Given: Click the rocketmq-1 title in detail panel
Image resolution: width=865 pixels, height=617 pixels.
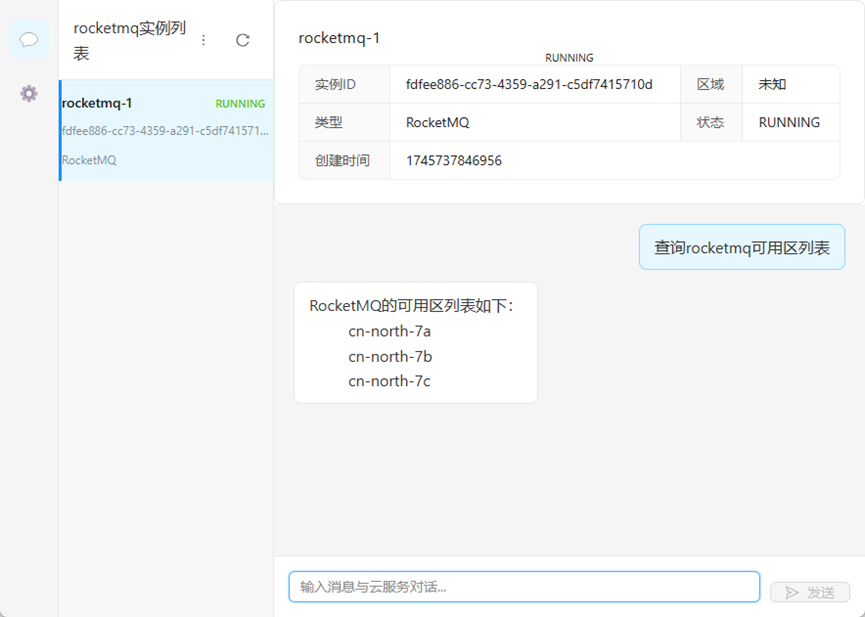Looking at the screenshot, I should [x=339, y=38].
